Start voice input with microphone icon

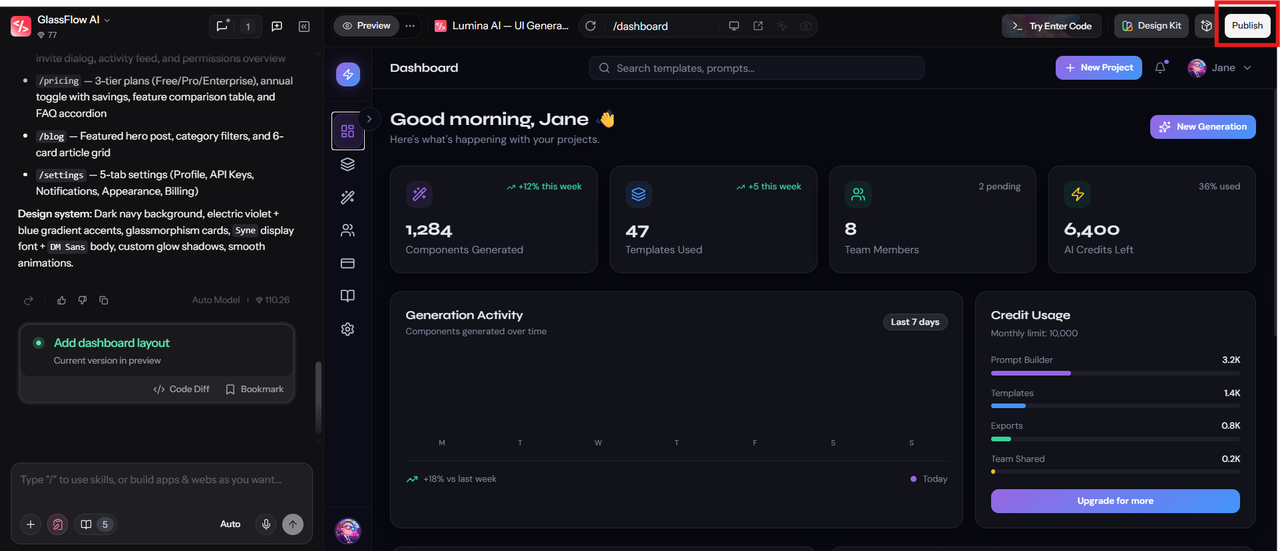(x=266, y=524)
